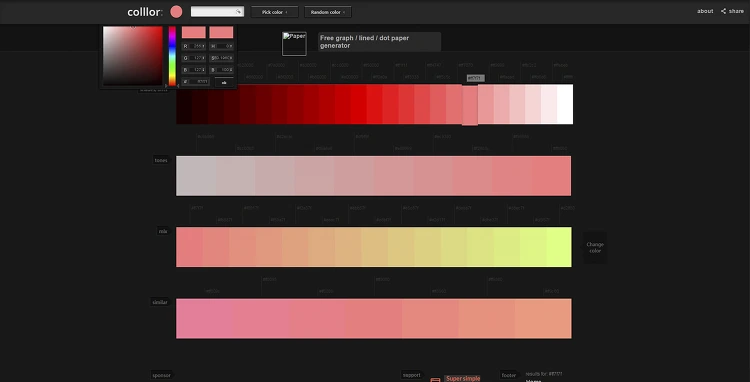Open the Random color dropdown
Screen dimensions: 750x382
328,12
